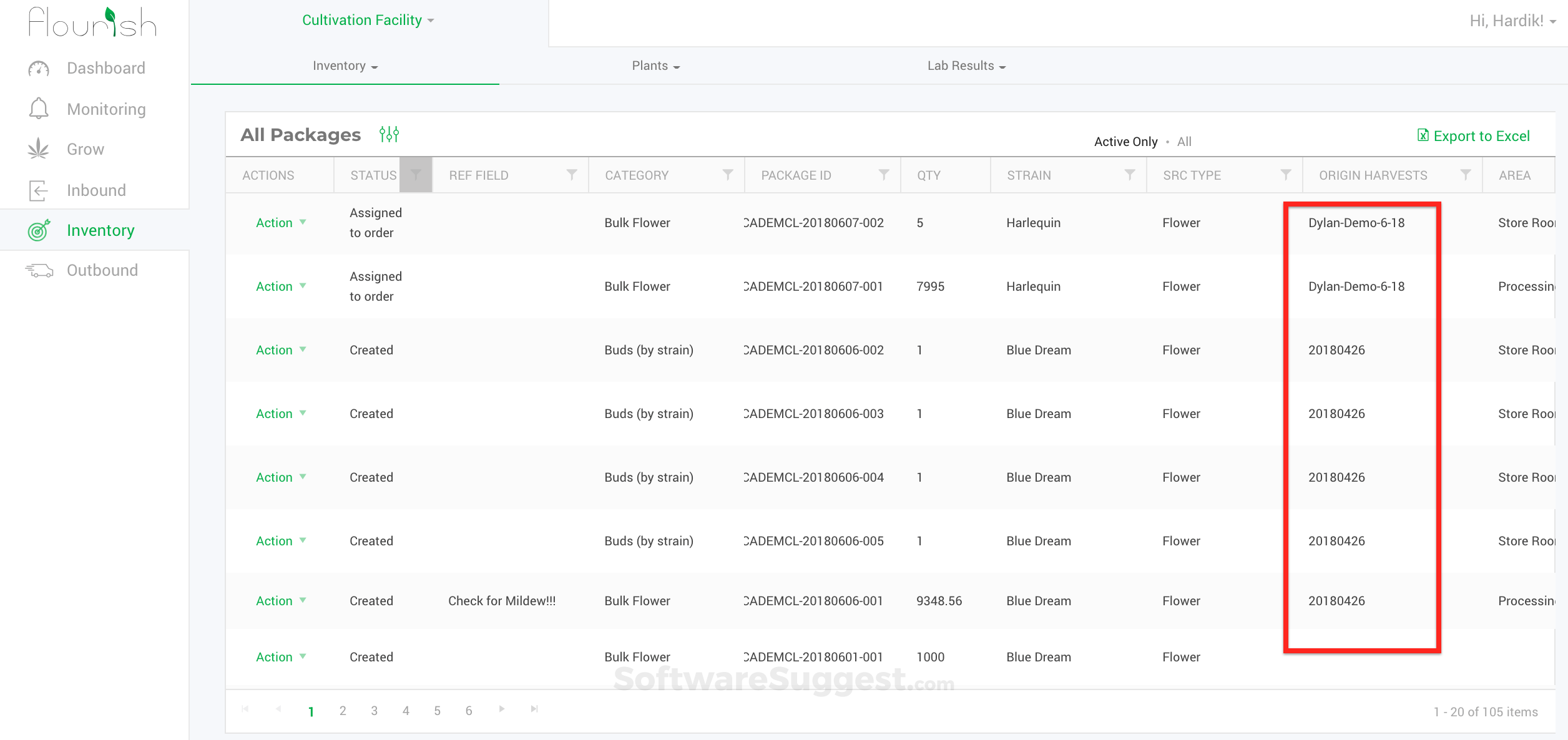Screen dimensions: 1568x740
Task: Open the filter on Origin Harvests column
Action: click(x=1465, y=175)
